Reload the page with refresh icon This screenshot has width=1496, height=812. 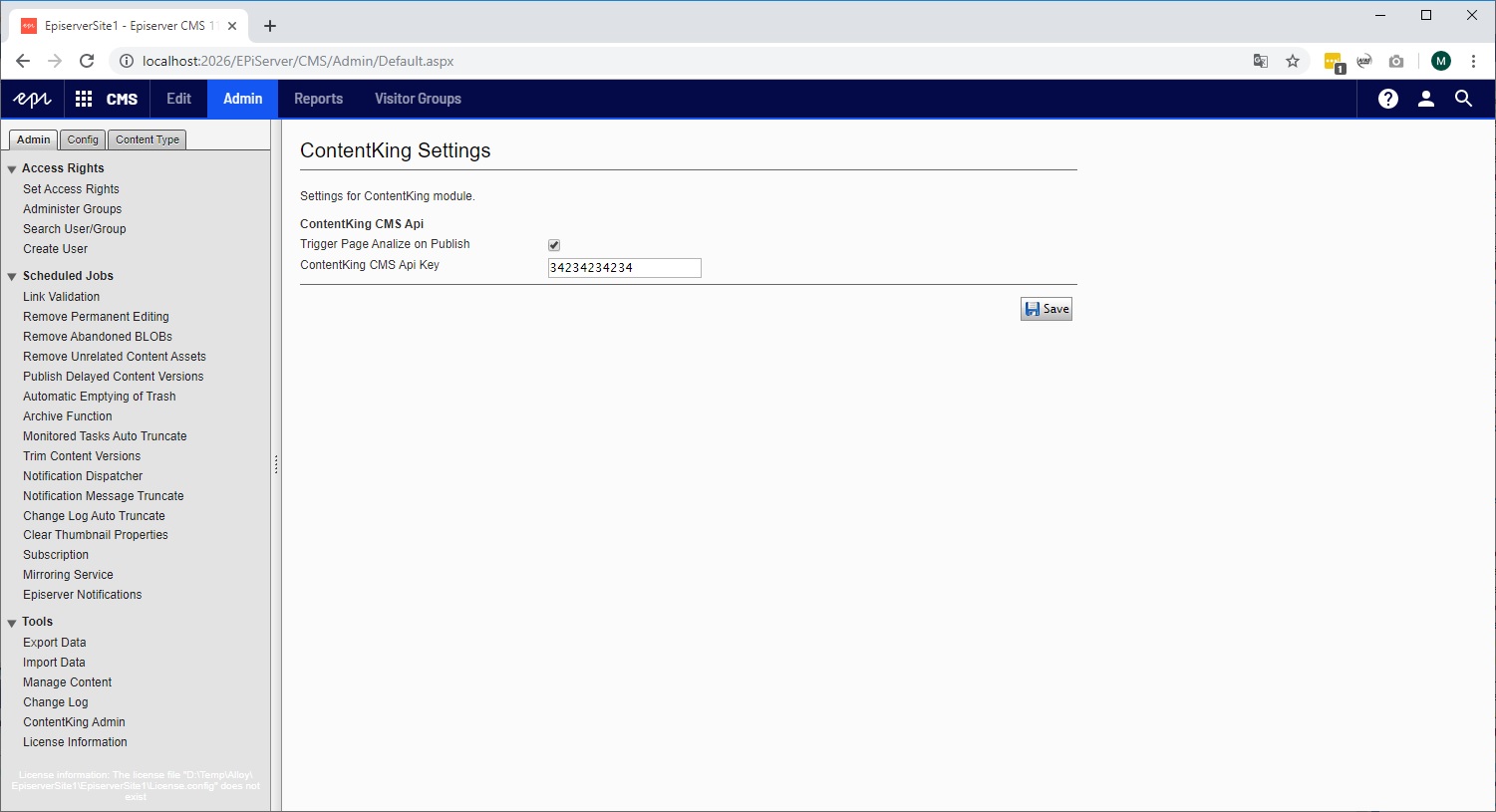(x=87, y=61)
